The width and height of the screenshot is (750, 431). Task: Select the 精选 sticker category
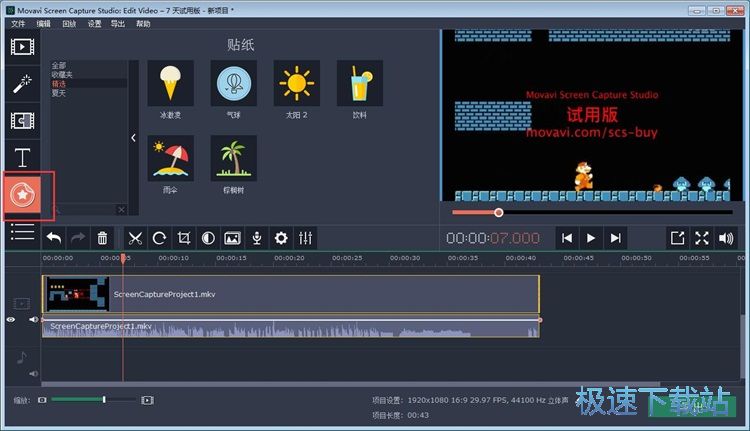pyautogui.click(x=59, y=84)
